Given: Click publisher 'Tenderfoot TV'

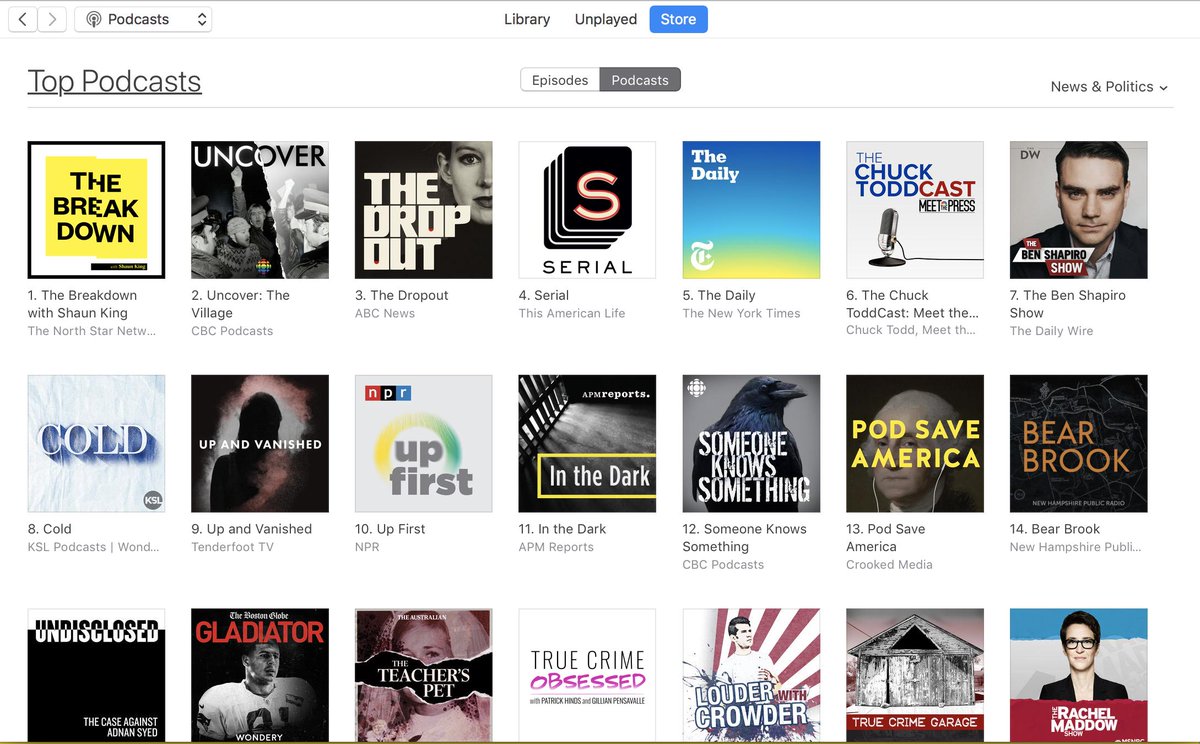Looking at the screenshot, I should pyautogui.click(x=232, y=547).
